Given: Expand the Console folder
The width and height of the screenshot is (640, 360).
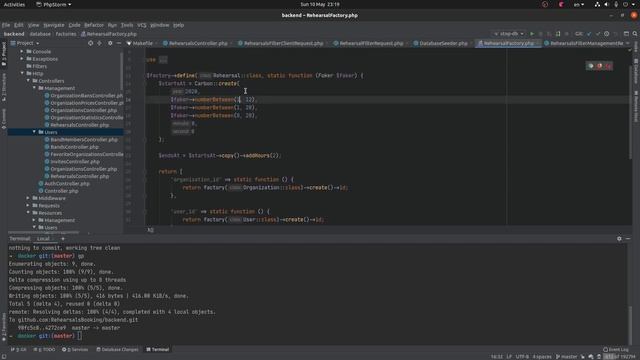Looking at the screenshot, I should [22, 51].
